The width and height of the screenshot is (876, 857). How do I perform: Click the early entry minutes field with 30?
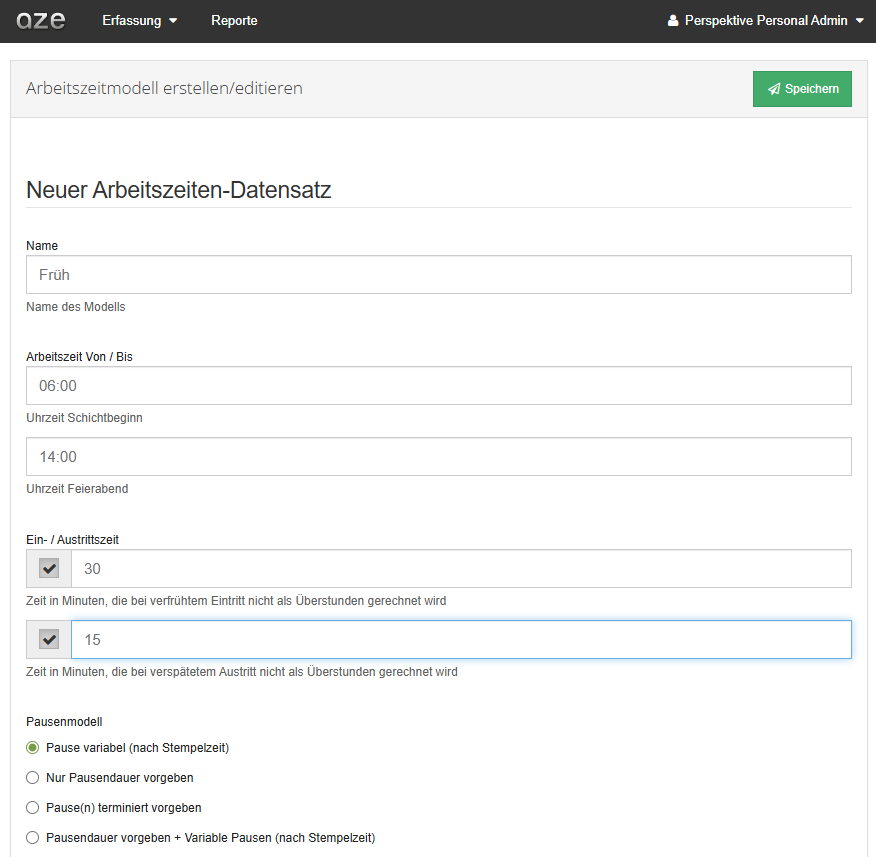[461, 569]
